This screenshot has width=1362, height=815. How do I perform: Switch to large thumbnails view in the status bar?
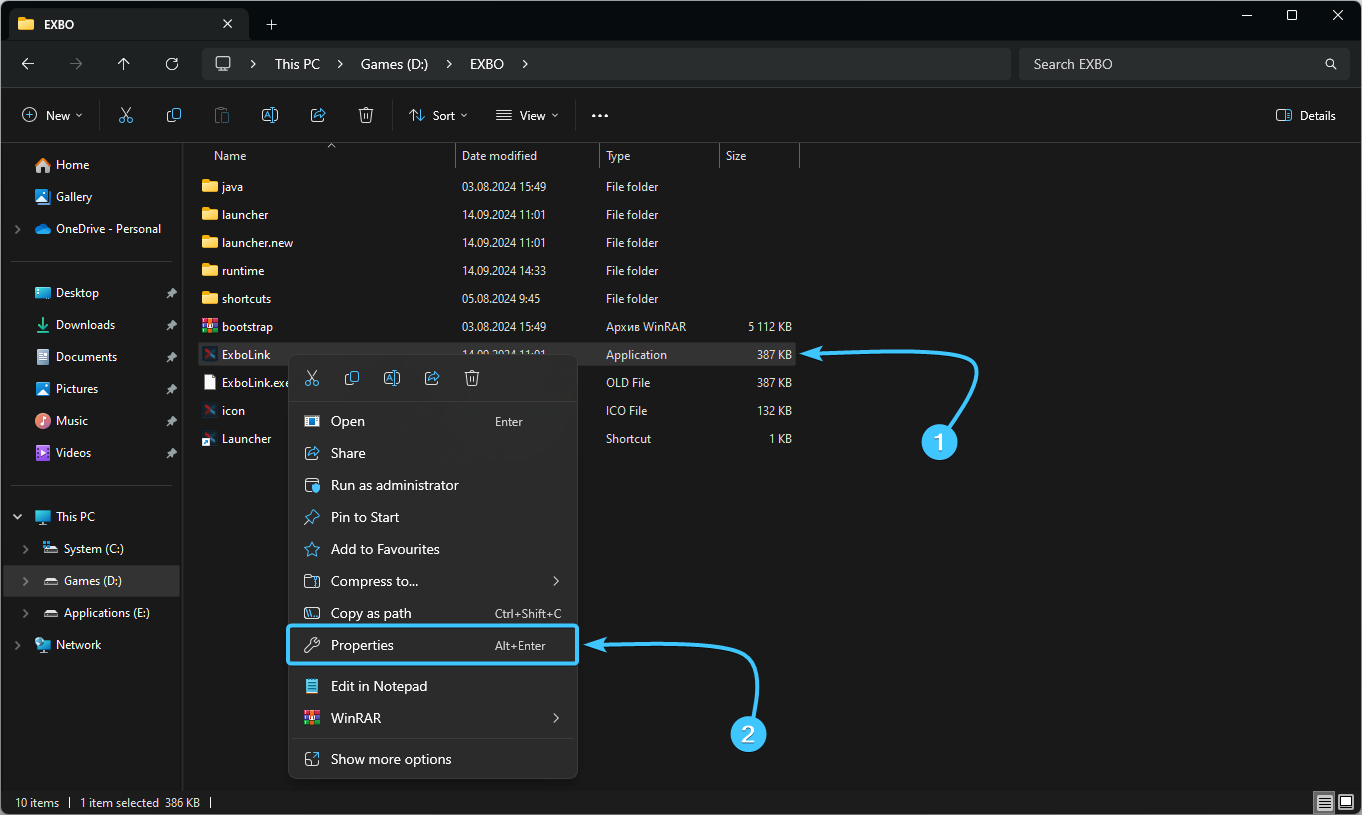click(x=1345, y=803)
